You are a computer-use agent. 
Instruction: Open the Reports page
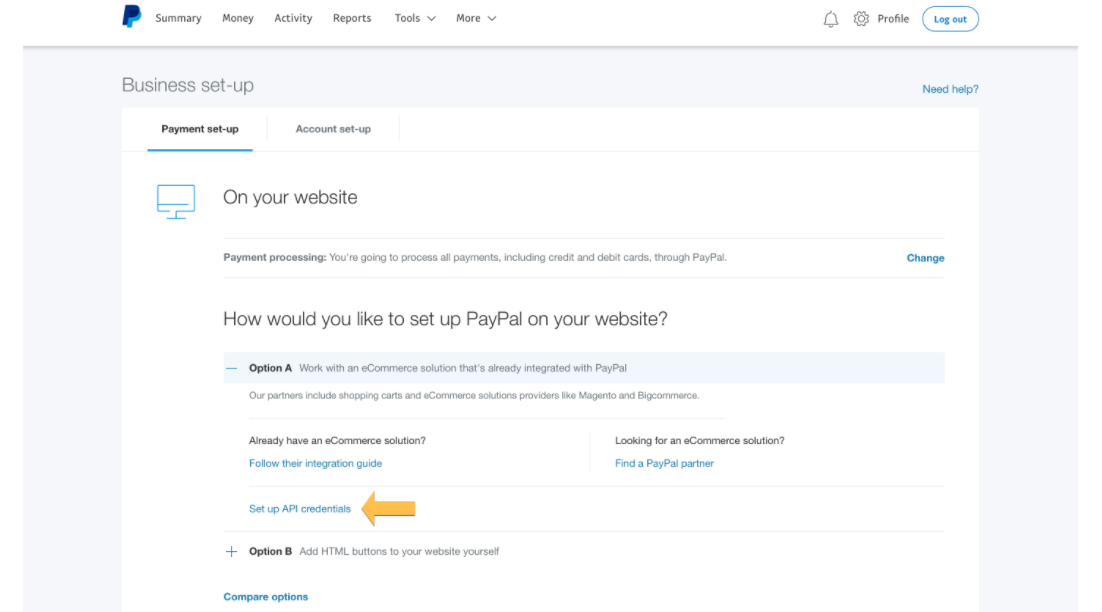click(352, 18)
